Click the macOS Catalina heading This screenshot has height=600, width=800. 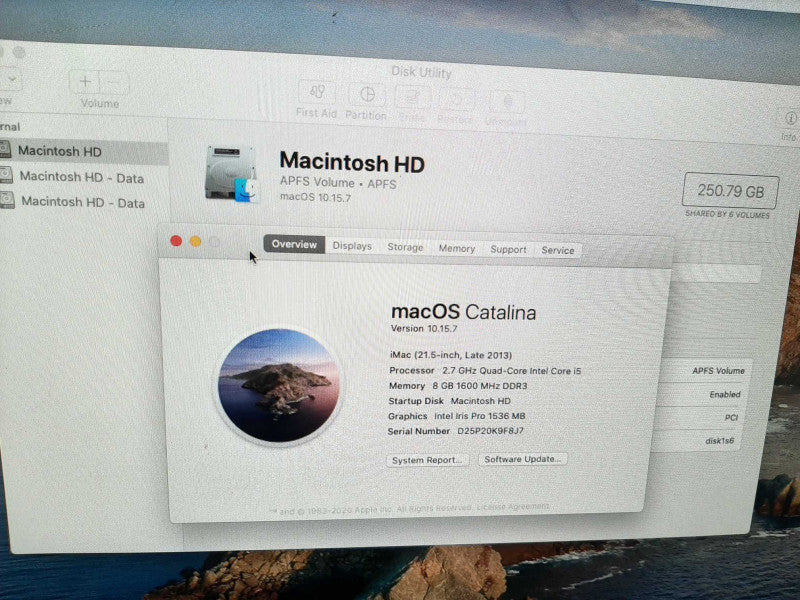tap(463, 312)
